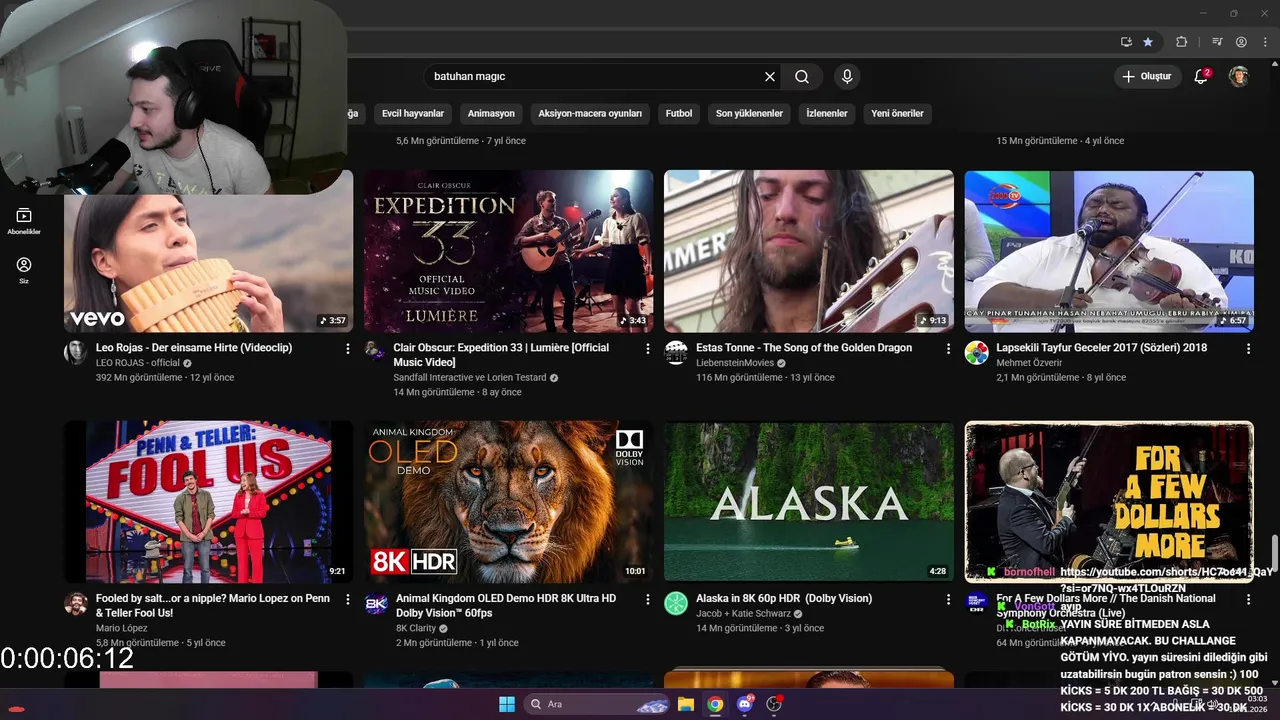Click the Oluştur create button
1280x720 pixels.
pos(1146,76)
